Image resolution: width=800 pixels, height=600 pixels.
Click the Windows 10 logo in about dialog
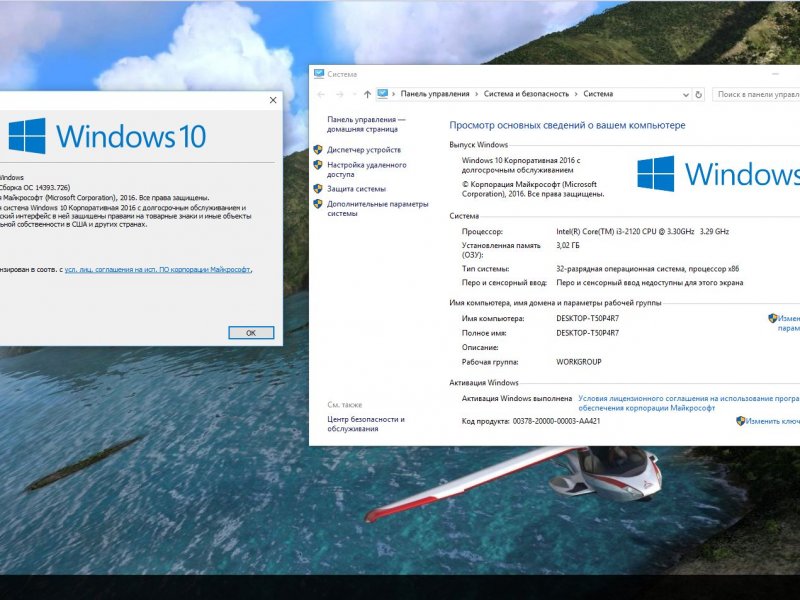(x=107, y=136)
